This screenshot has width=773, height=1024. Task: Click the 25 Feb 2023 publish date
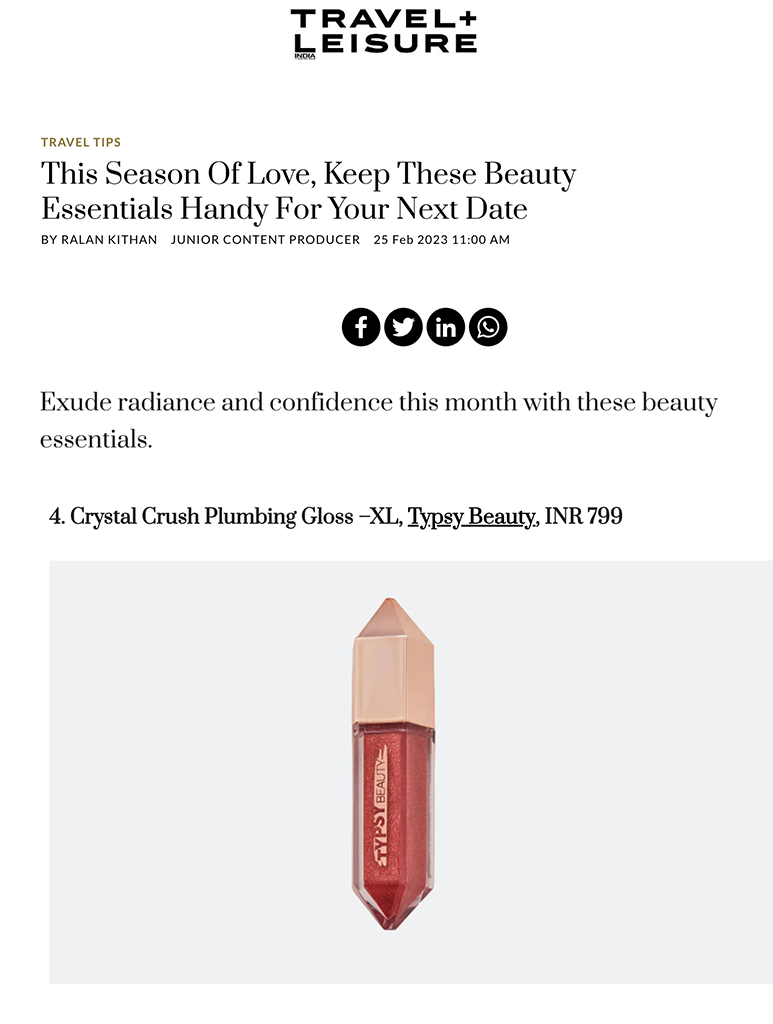click(441, 240)
